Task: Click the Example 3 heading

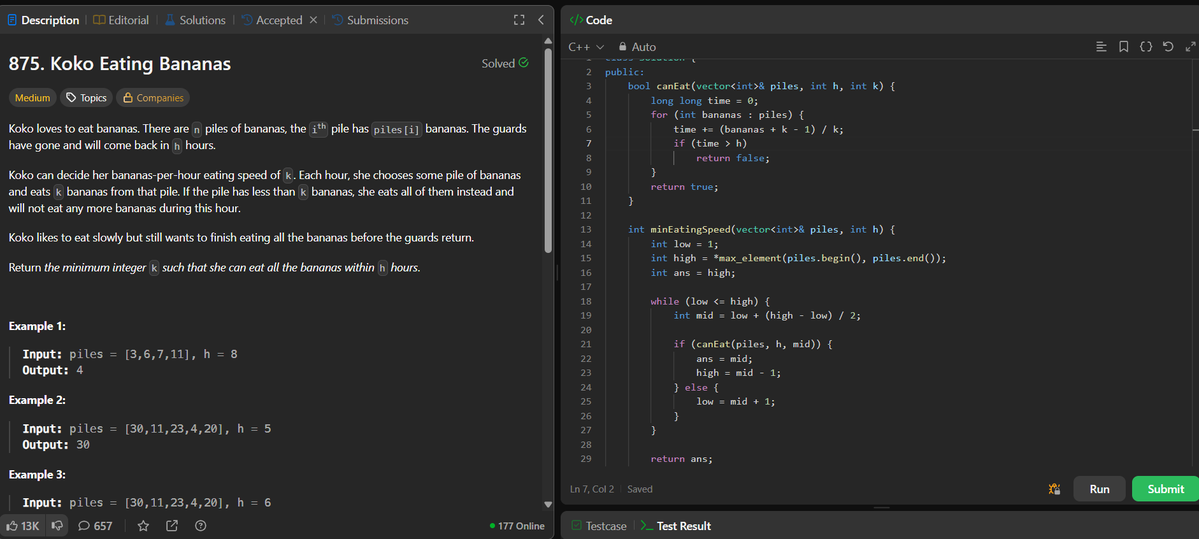Action: click(x=37, y=474)
